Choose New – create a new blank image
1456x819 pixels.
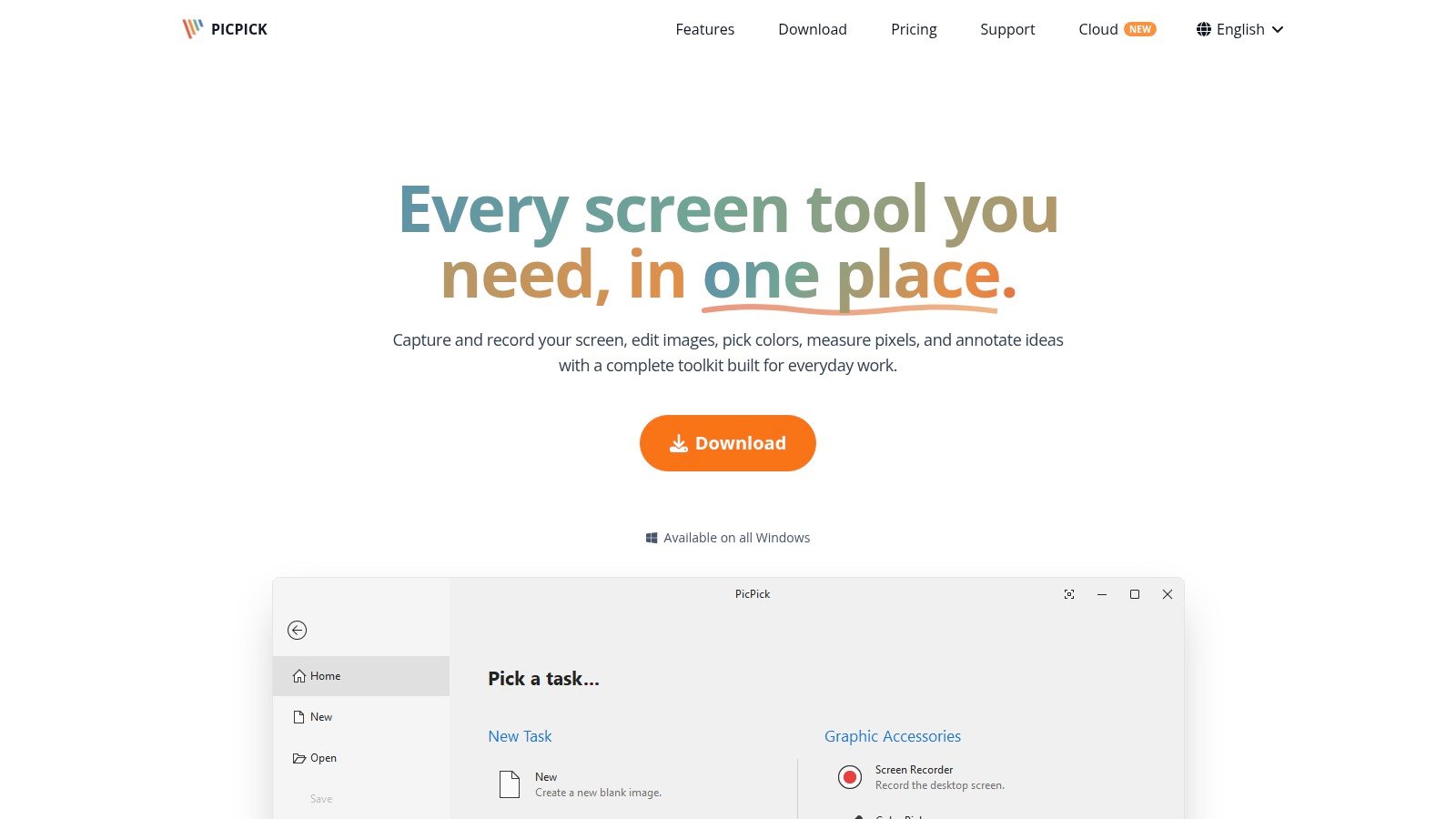598,784
